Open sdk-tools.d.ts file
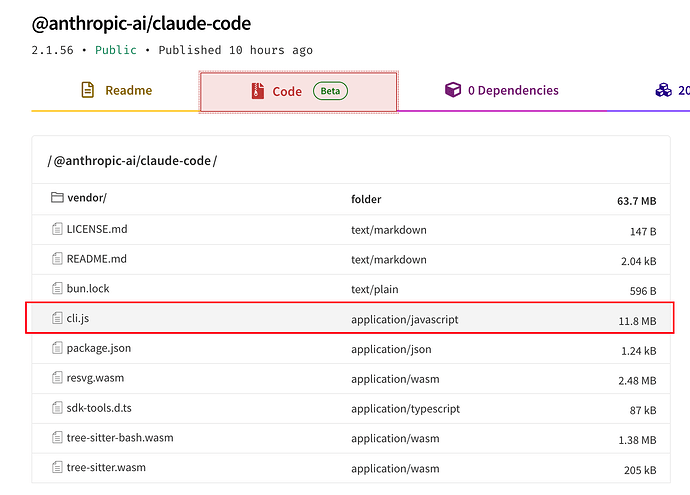The width and height of the screenshot is (690, 495). (x=99, y=408)
